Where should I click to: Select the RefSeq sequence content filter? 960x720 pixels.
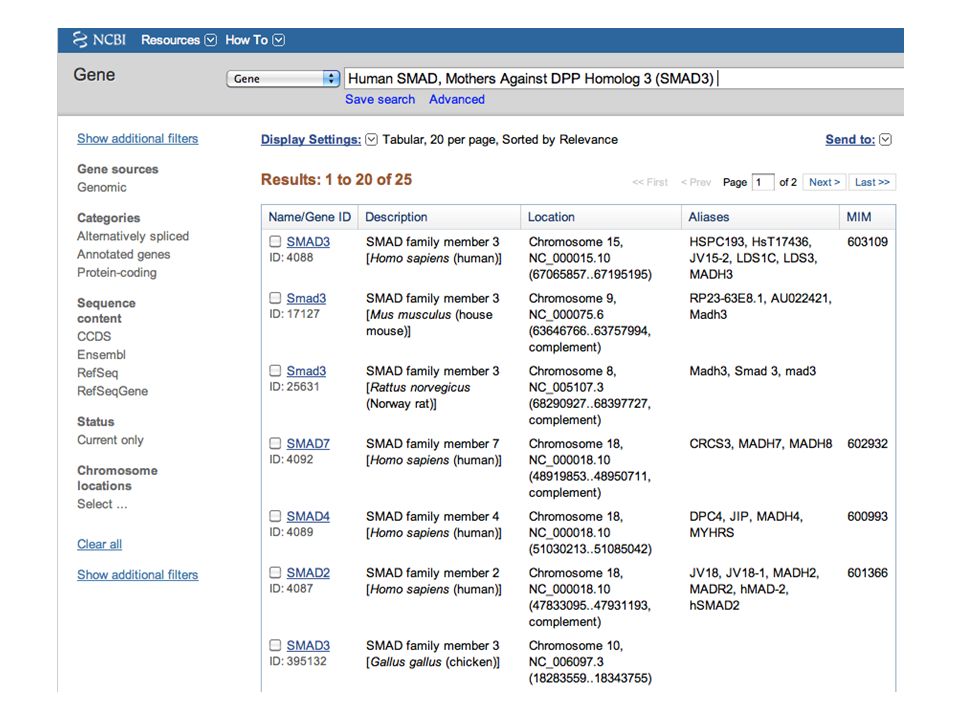[x=97, y=373]
